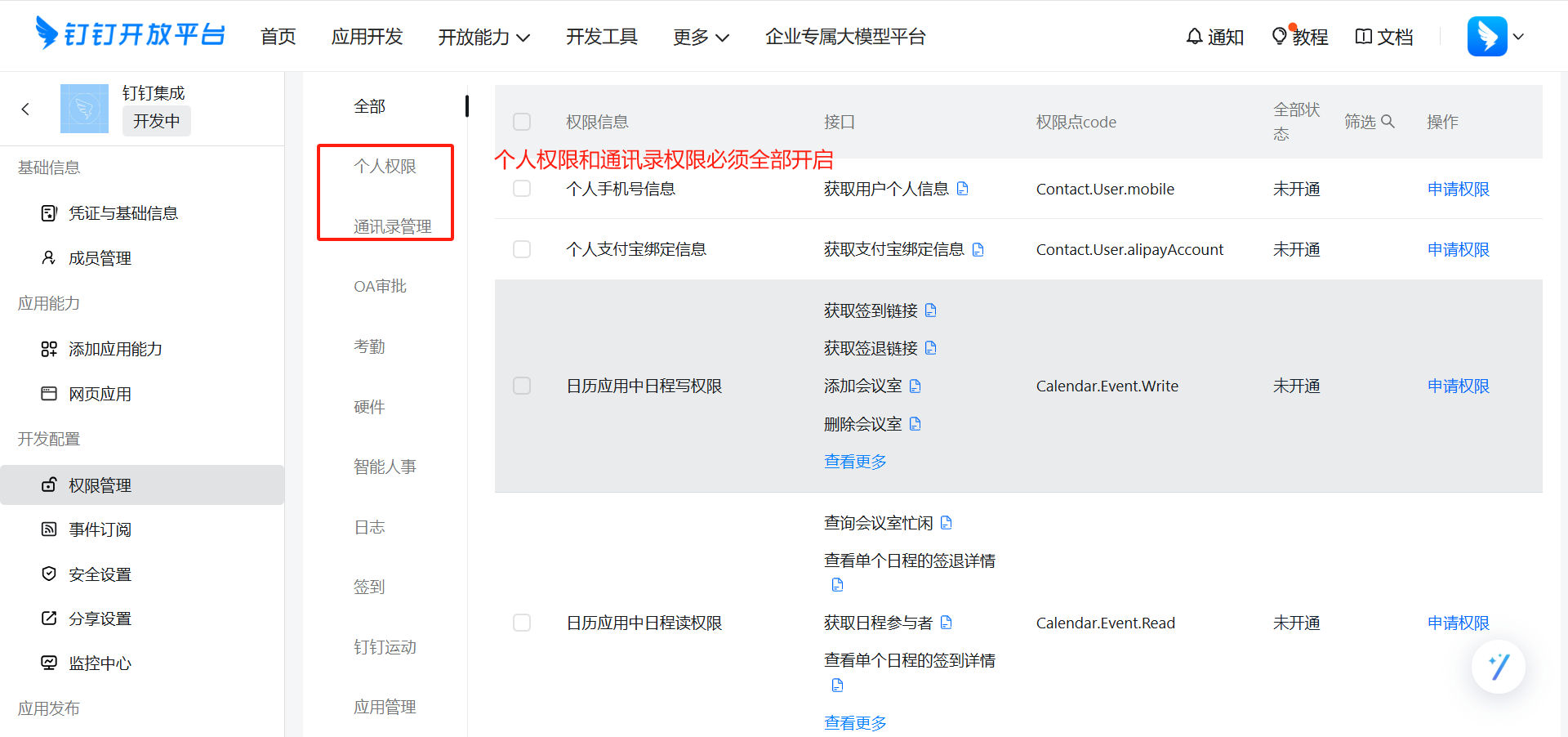Open the 全部状态 filter header
Image resolution: width=1568 pixels, height=737 pixels.
tap(1297, 122)
